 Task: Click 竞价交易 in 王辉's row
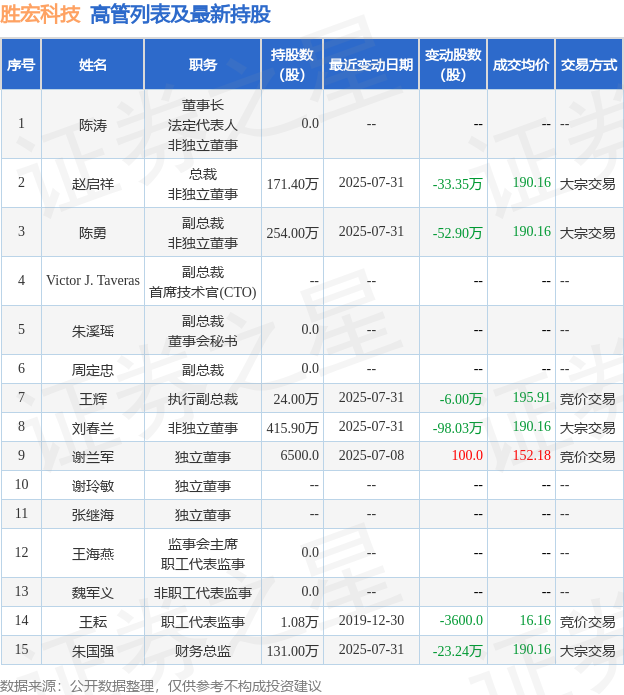click(x=588, y=398)
